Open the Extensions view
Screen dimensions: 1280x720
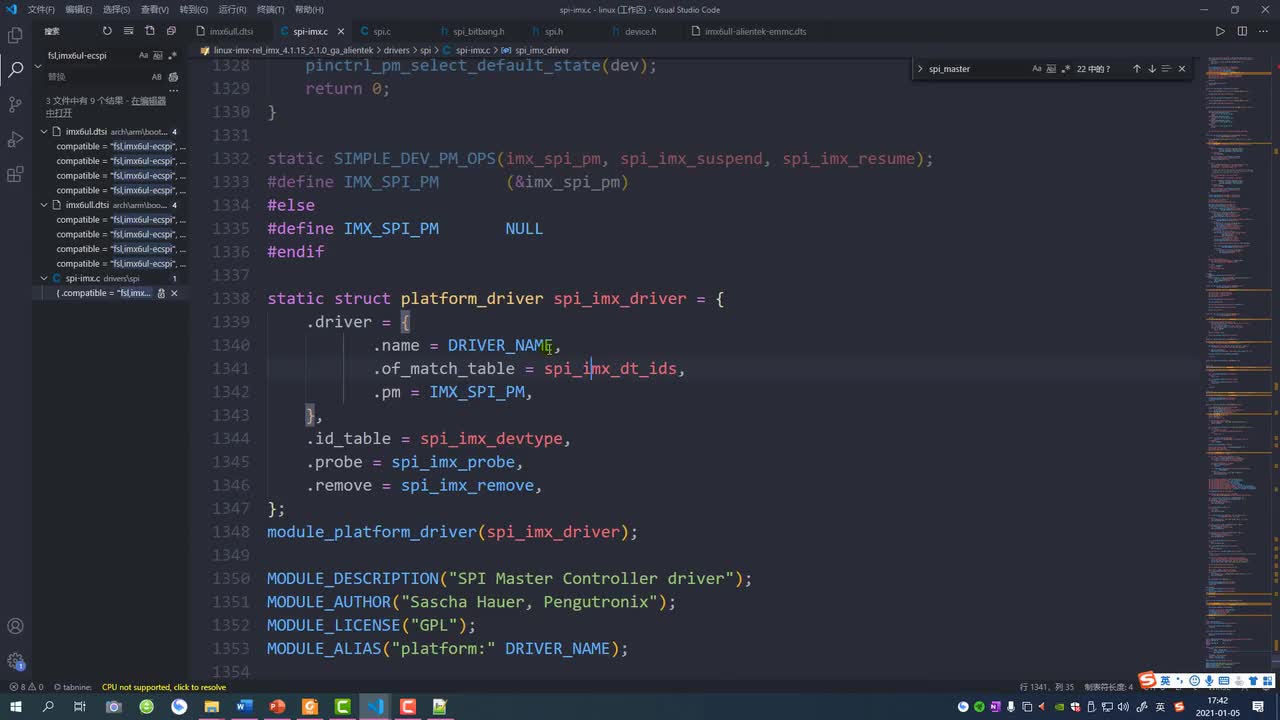pyautogui.click(x=15, y=174)
